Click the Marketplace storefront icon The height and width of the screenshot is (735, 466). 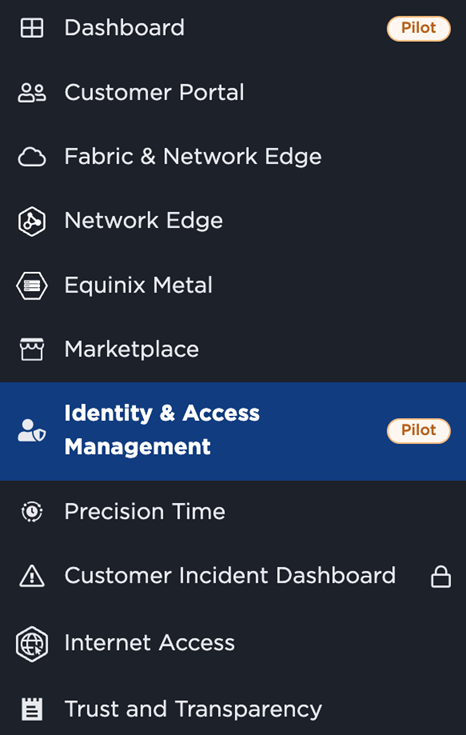32,349
